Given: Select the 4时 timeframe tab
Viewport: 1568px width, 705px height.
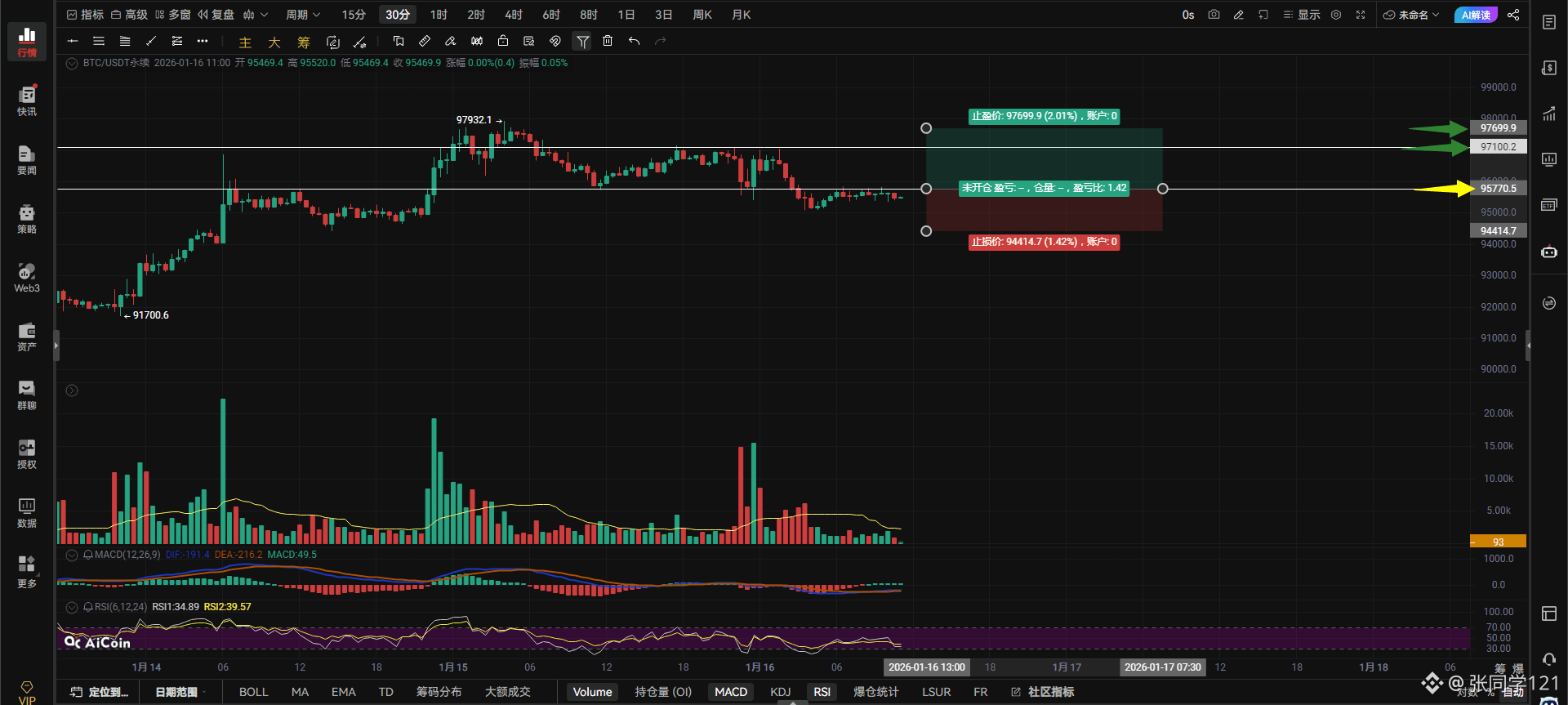Looking at the screenshot, I should (514, 15).
